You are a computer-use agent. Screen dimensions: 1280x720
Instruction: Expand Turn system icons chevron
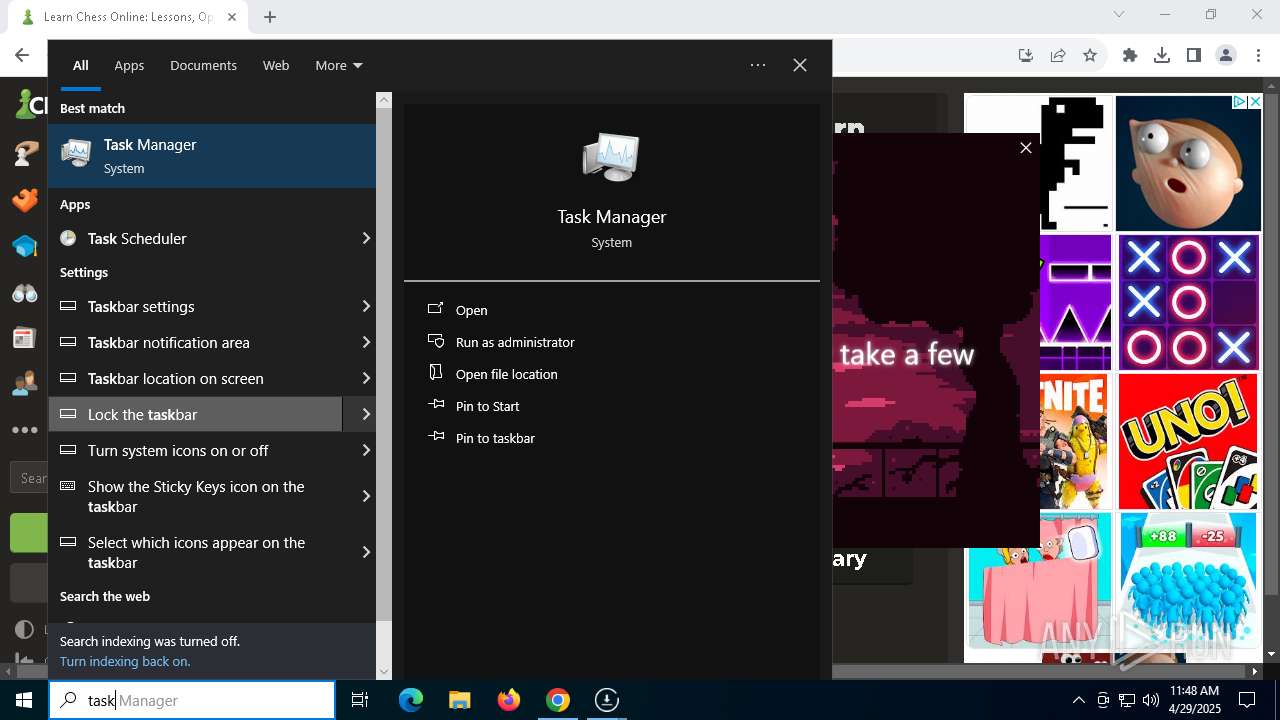pyautogui.click(x=365, y=450)
